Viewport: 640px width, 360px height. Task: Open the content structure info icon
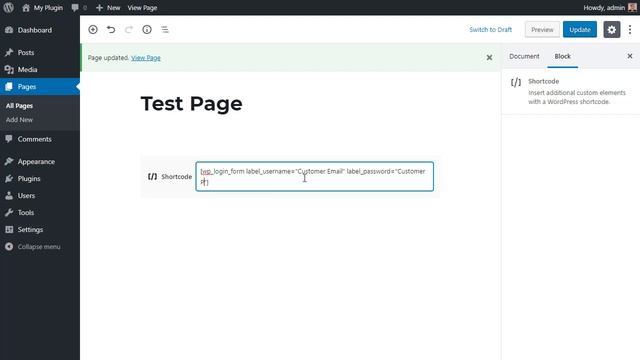[147, 29]
